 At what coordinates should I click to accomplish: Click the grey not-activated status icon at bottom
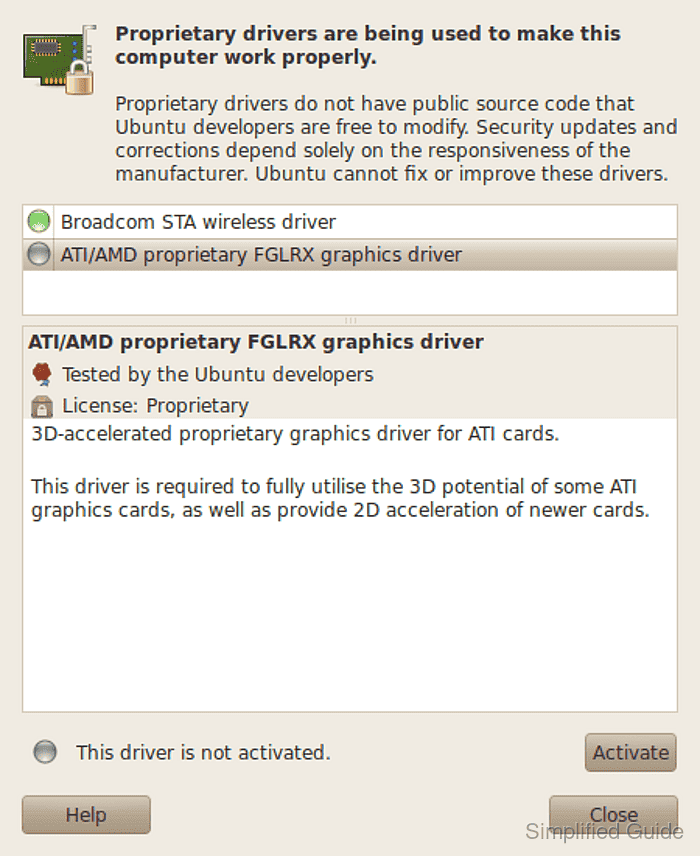tap(45, 752)
